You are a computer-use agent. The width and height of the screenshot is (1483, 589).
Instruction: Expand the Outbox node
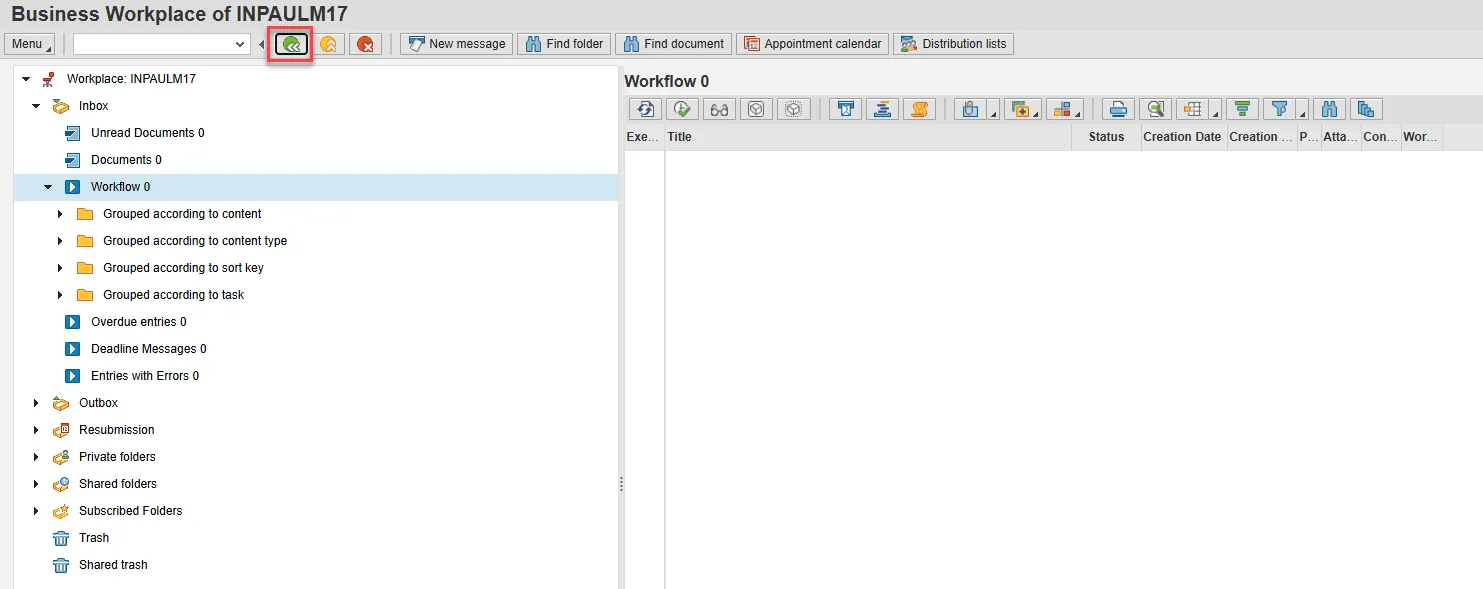36,403
